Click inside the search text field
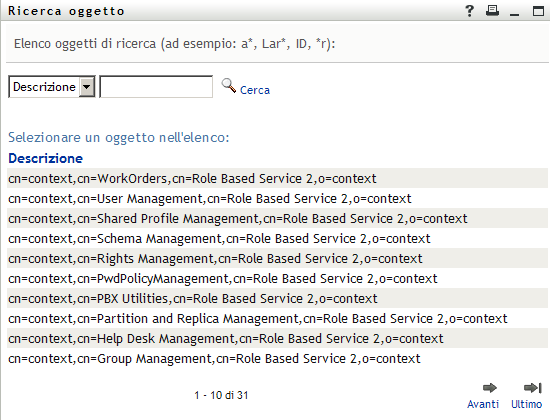This screenshot has height=420, width=550. (x=156, y=87)
